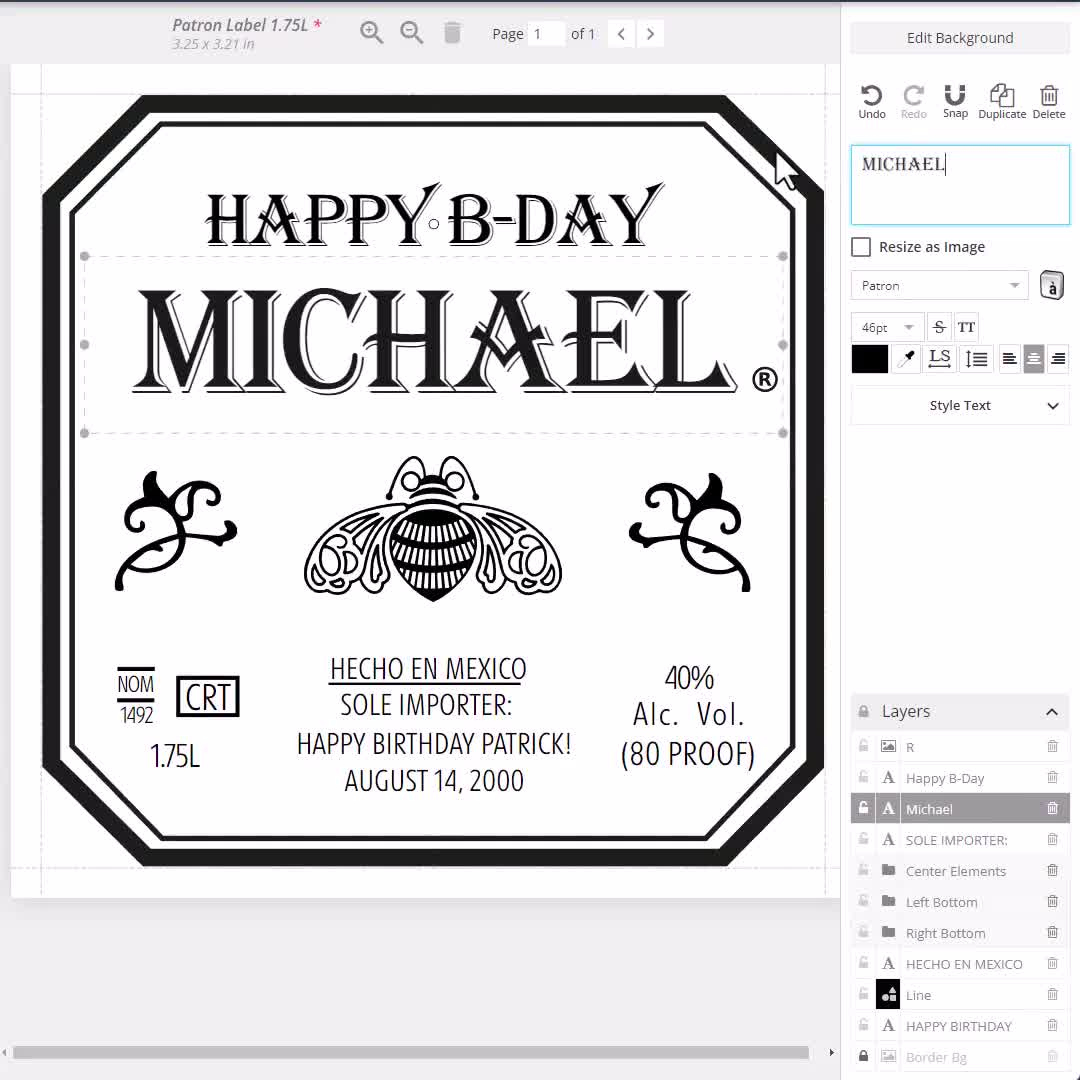Screen dimensions: 1080x1080
Task: Expand the Style Text section
Action: click(x=959, y=406)
